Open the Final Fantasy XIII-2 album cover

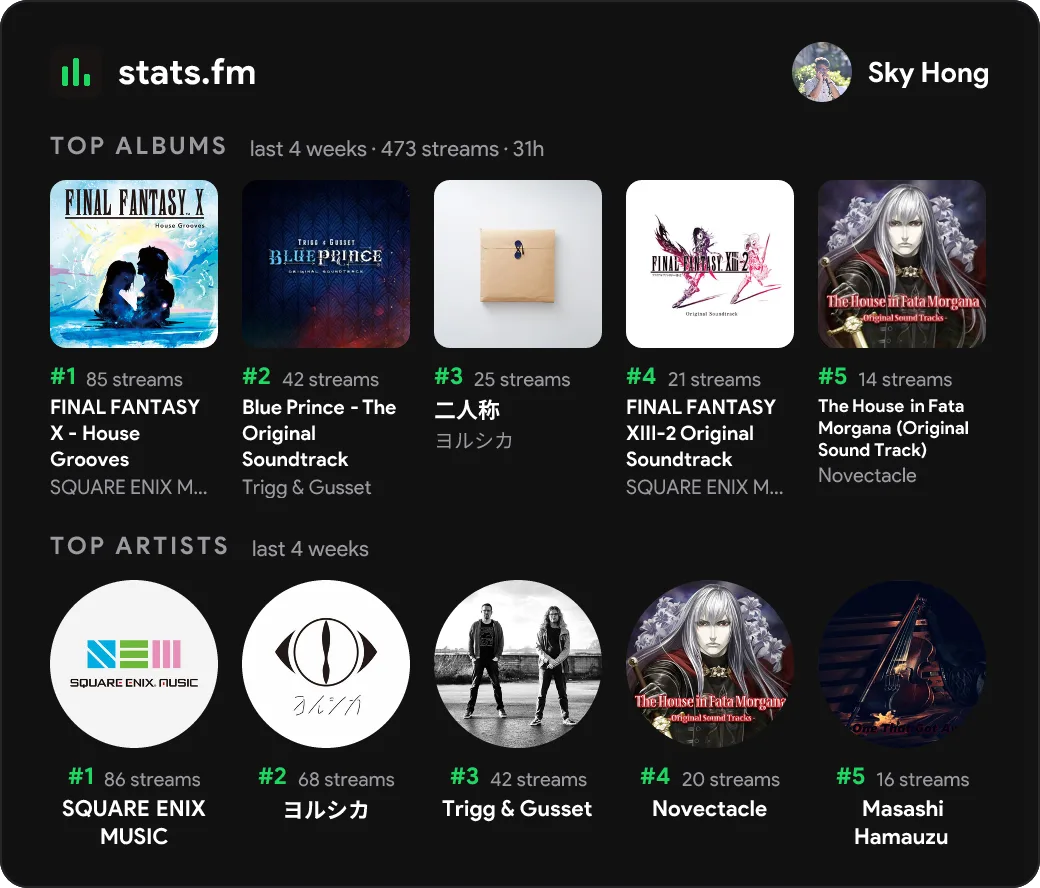(710, 264)
